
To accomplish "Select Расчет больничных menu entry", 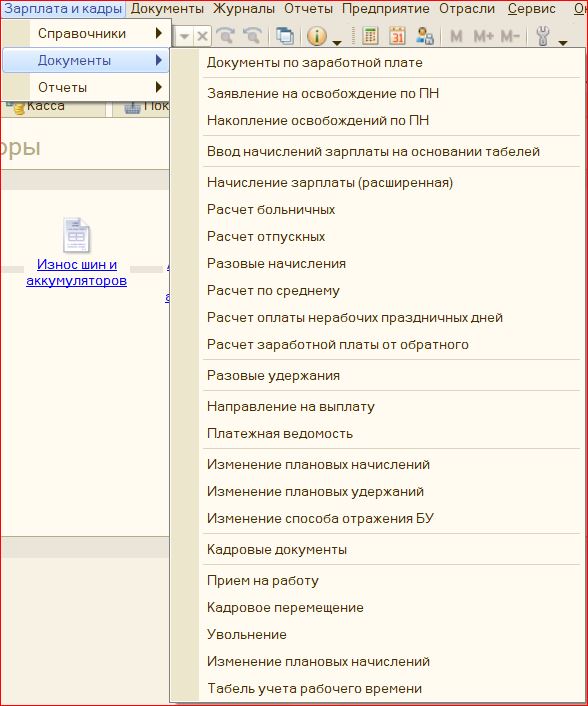I will 271,209.
